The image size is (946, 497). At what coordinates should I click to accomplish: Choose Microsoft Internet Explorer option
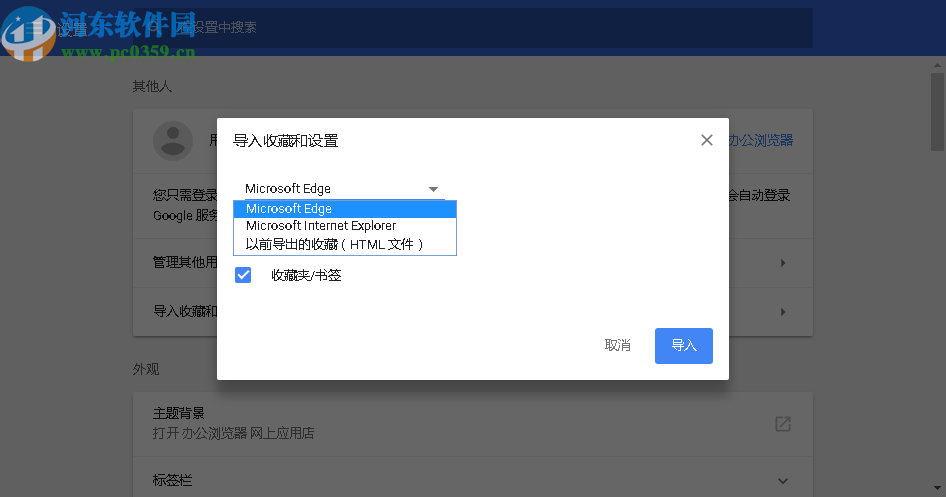pos(344,226)
